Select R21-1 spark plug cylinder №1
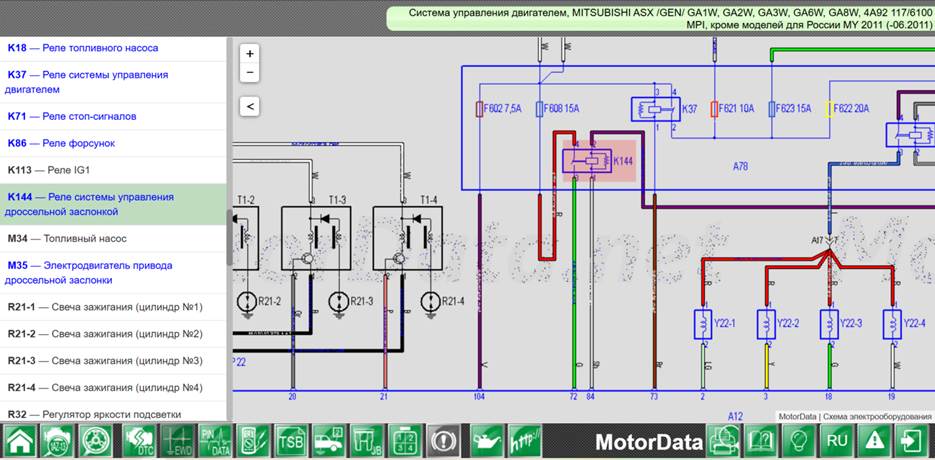This screenshot has width=935, height=460. [113, 307]
